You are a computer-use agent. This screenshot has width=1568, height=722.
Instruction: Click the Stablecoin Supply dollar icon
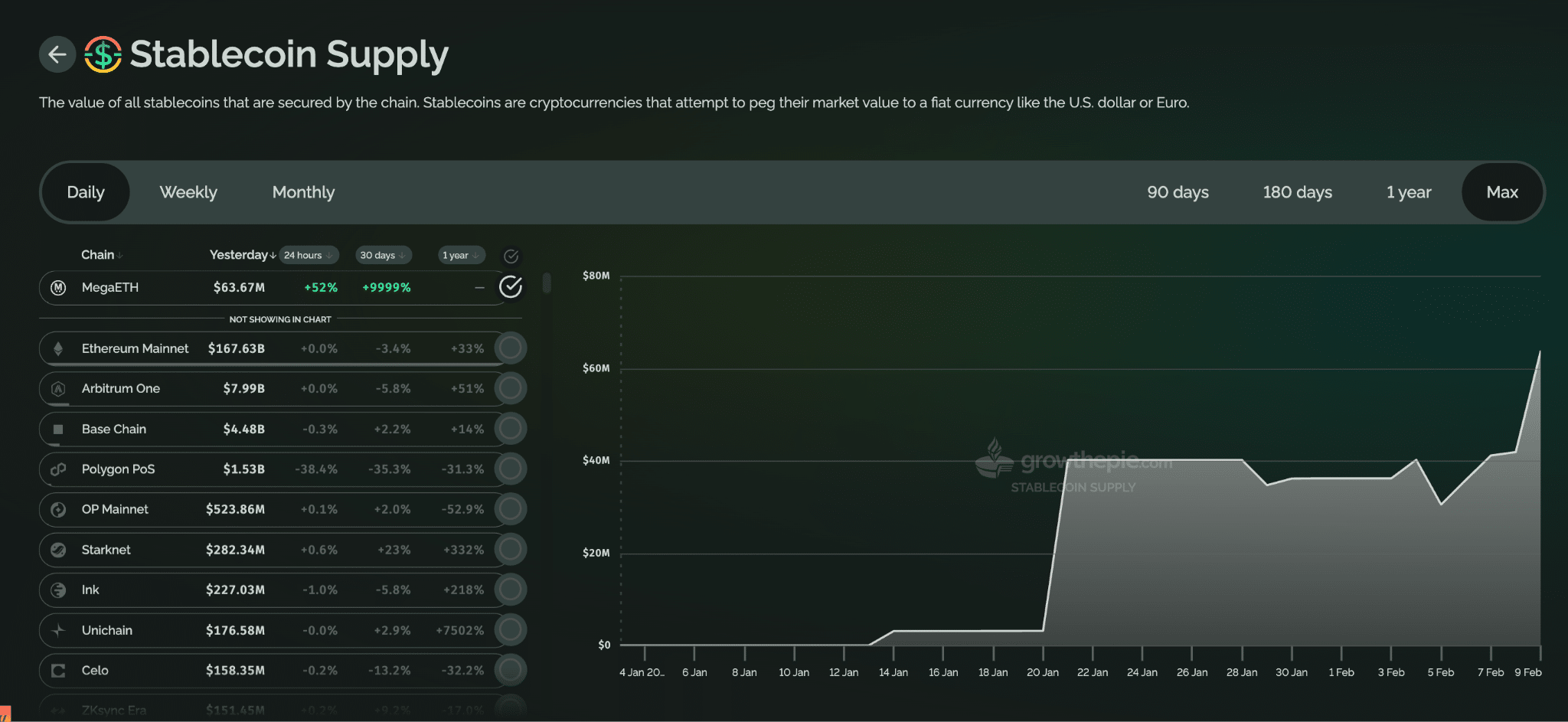(103, 54)
